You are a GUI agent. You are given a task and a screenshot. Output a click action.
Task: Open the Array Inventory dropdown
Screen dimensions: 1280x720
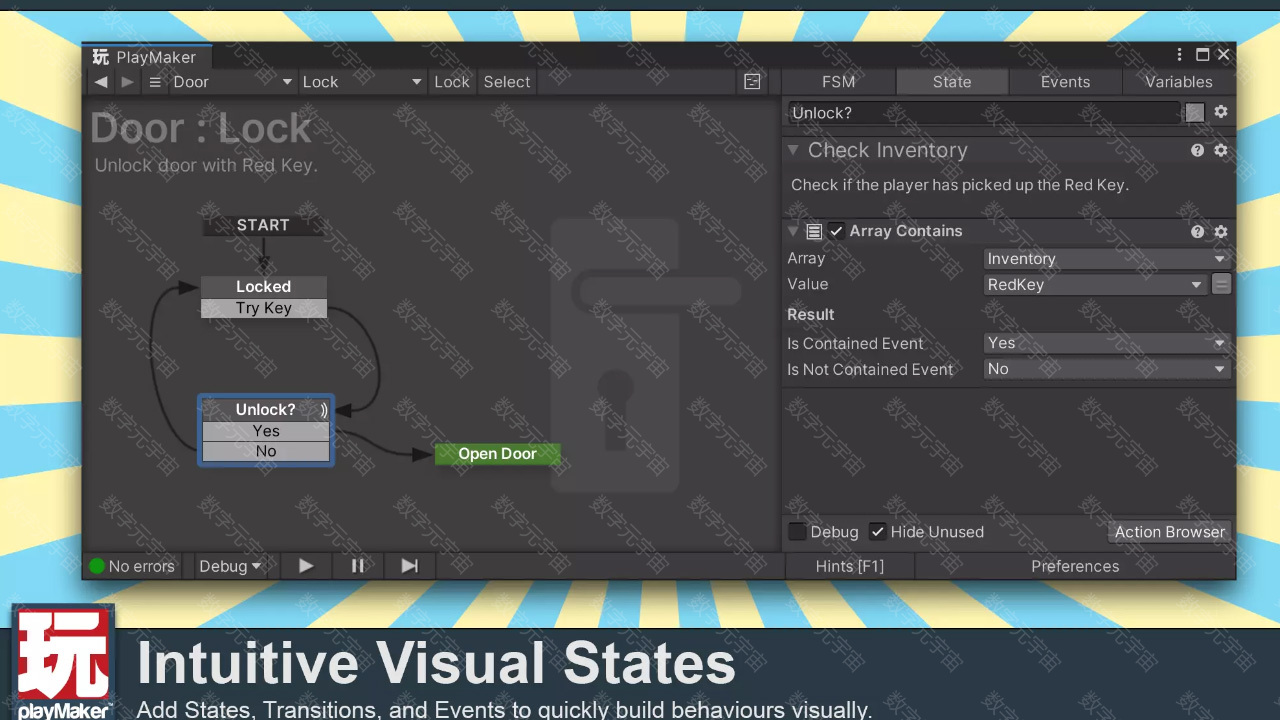pos(1106,259)
